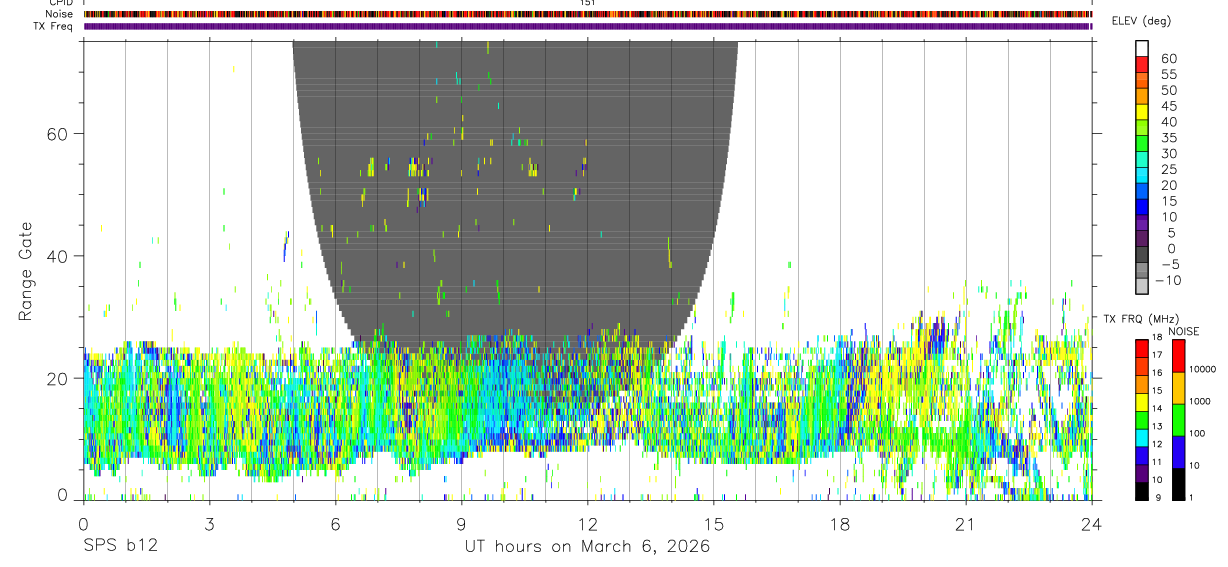Viewport: 1228px width, 567px height.
Task: Click the black segment of the NOISE color bar
Action: tap(1180, 484)
